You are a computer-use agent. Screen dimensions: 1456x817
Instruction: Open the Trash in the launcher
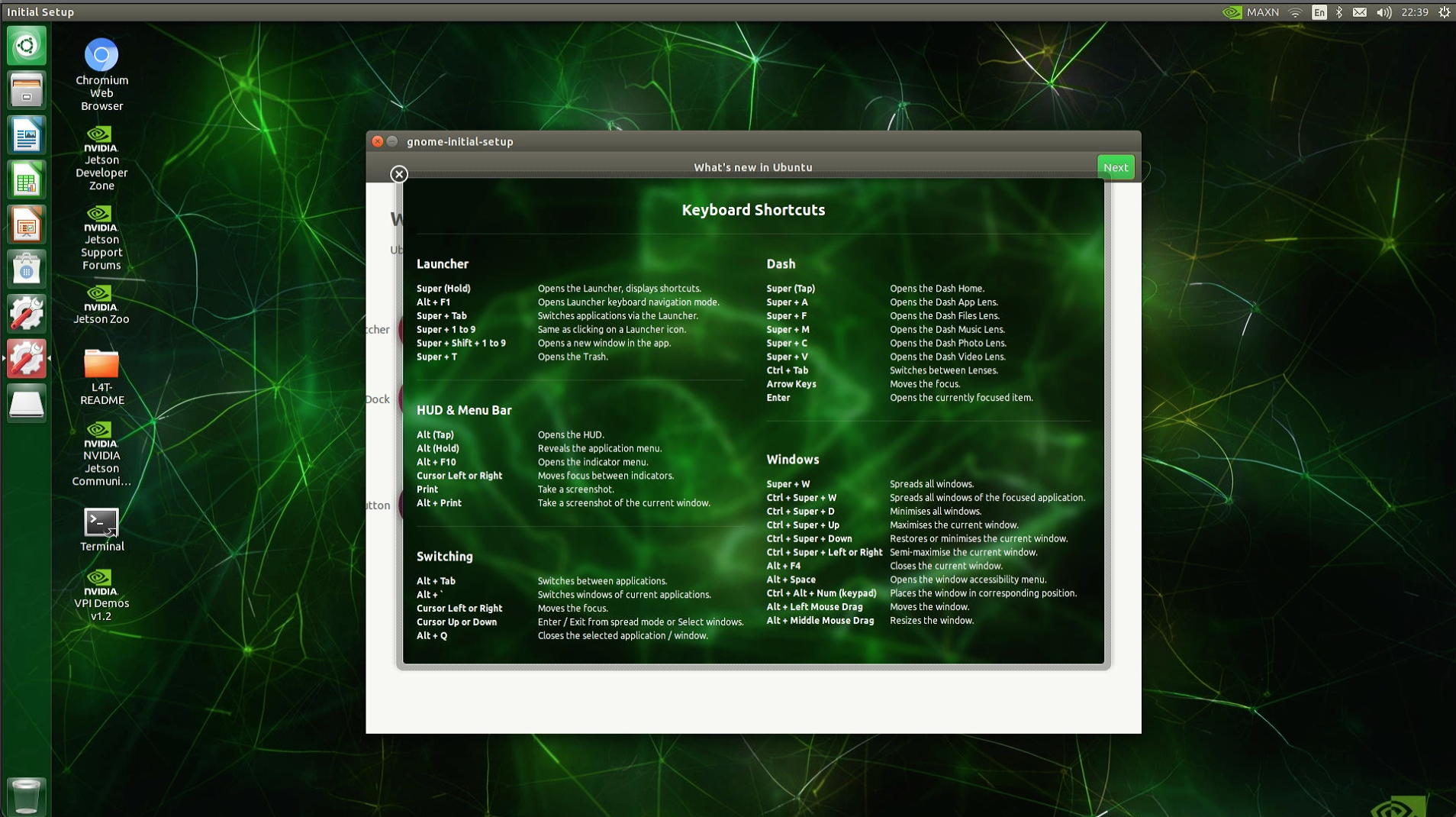pos(27,796)
